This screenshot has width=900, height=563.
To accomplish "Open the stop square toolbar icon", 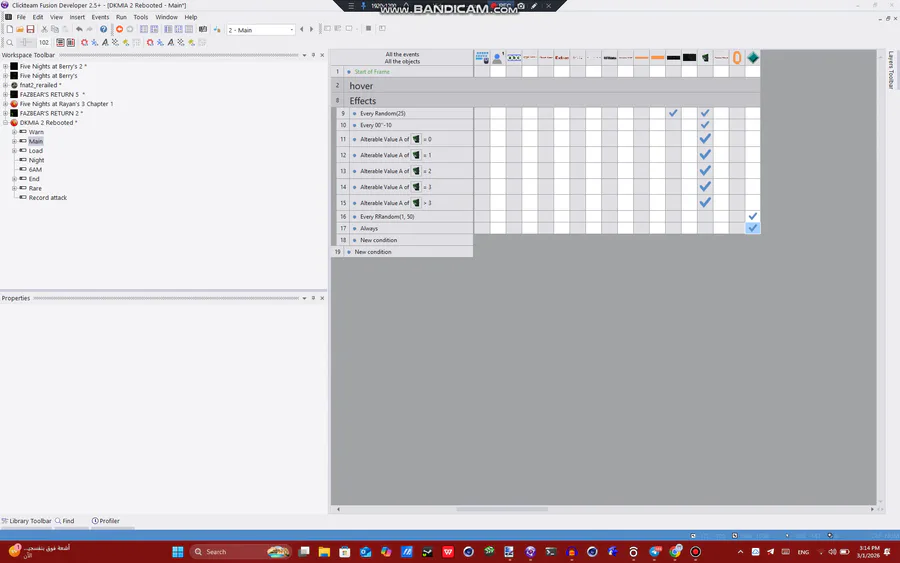I will [368, 29].
